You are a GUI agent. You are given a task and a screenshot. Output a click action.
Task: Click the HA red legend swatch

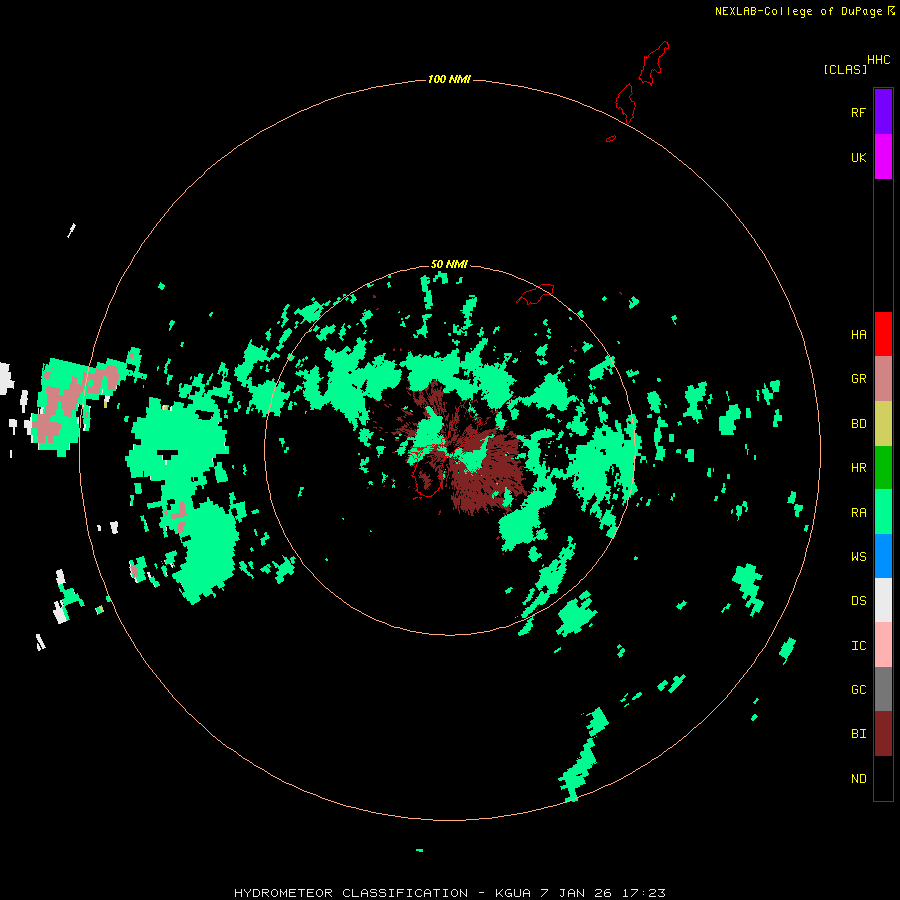[883, 334]
